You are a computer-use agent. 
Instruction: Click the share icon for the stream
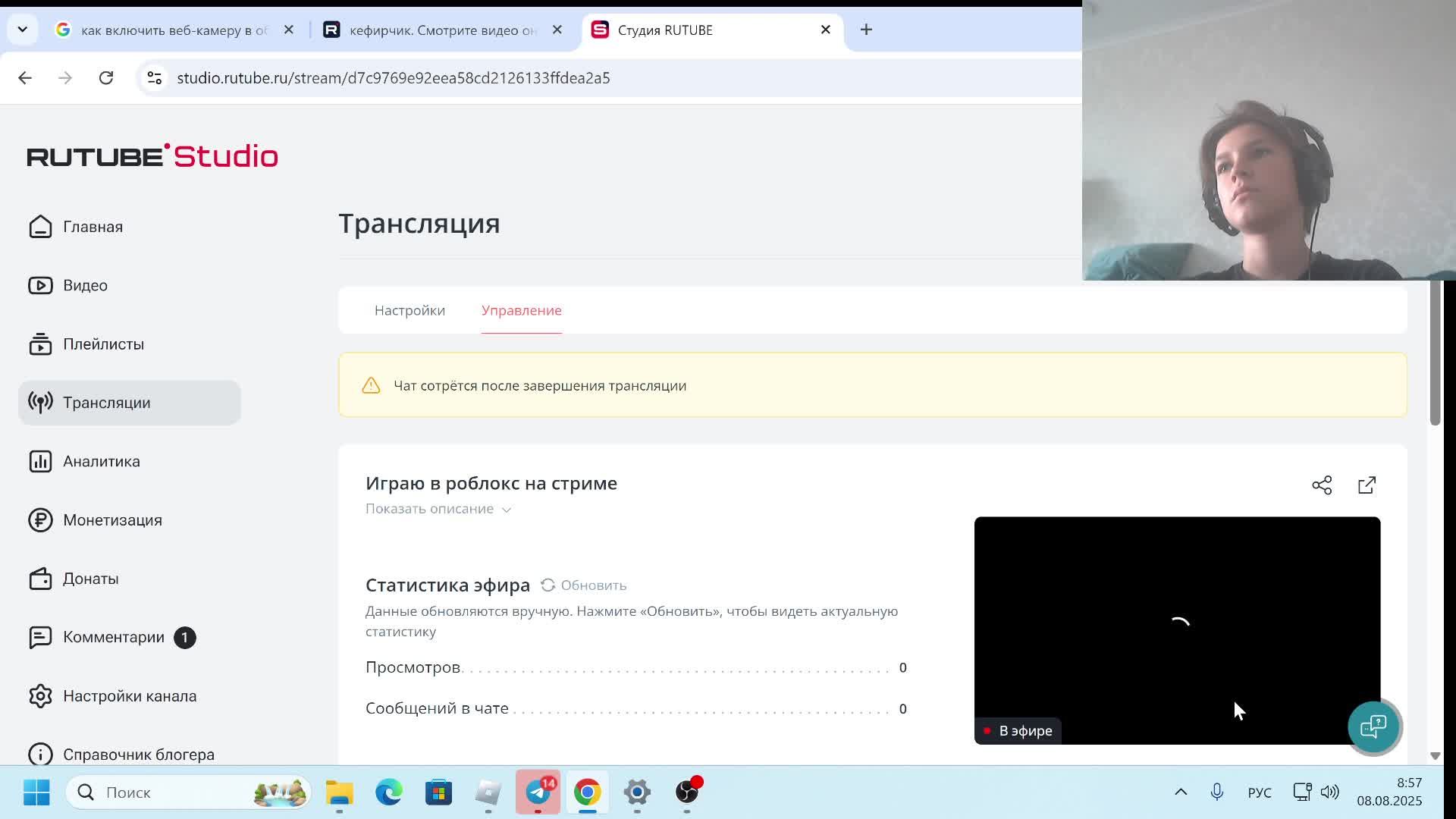tap(1322, 485)
